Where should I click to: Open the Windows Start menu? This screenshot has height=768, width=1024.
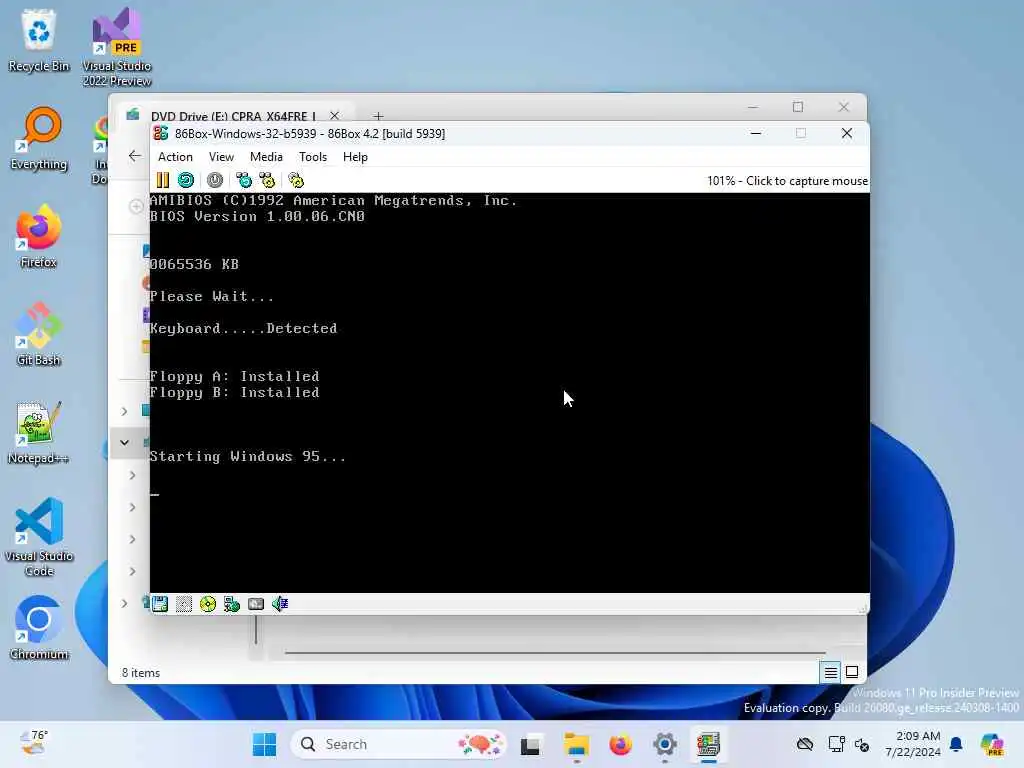[264, 744]
